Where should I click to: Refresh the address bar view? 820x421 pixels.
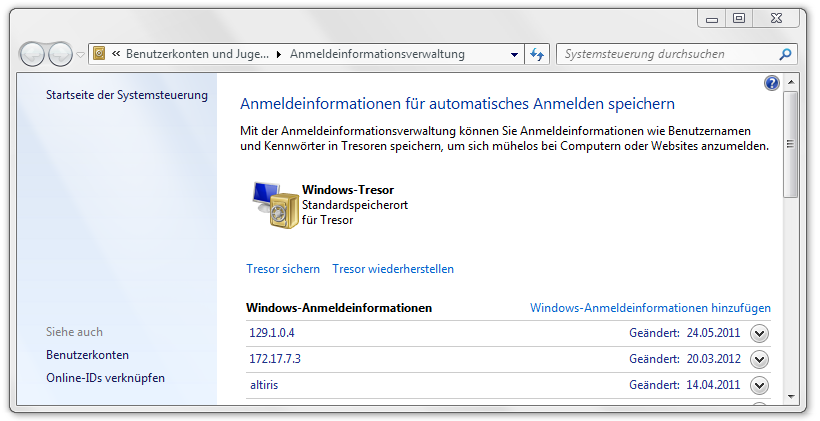point(538,54)
